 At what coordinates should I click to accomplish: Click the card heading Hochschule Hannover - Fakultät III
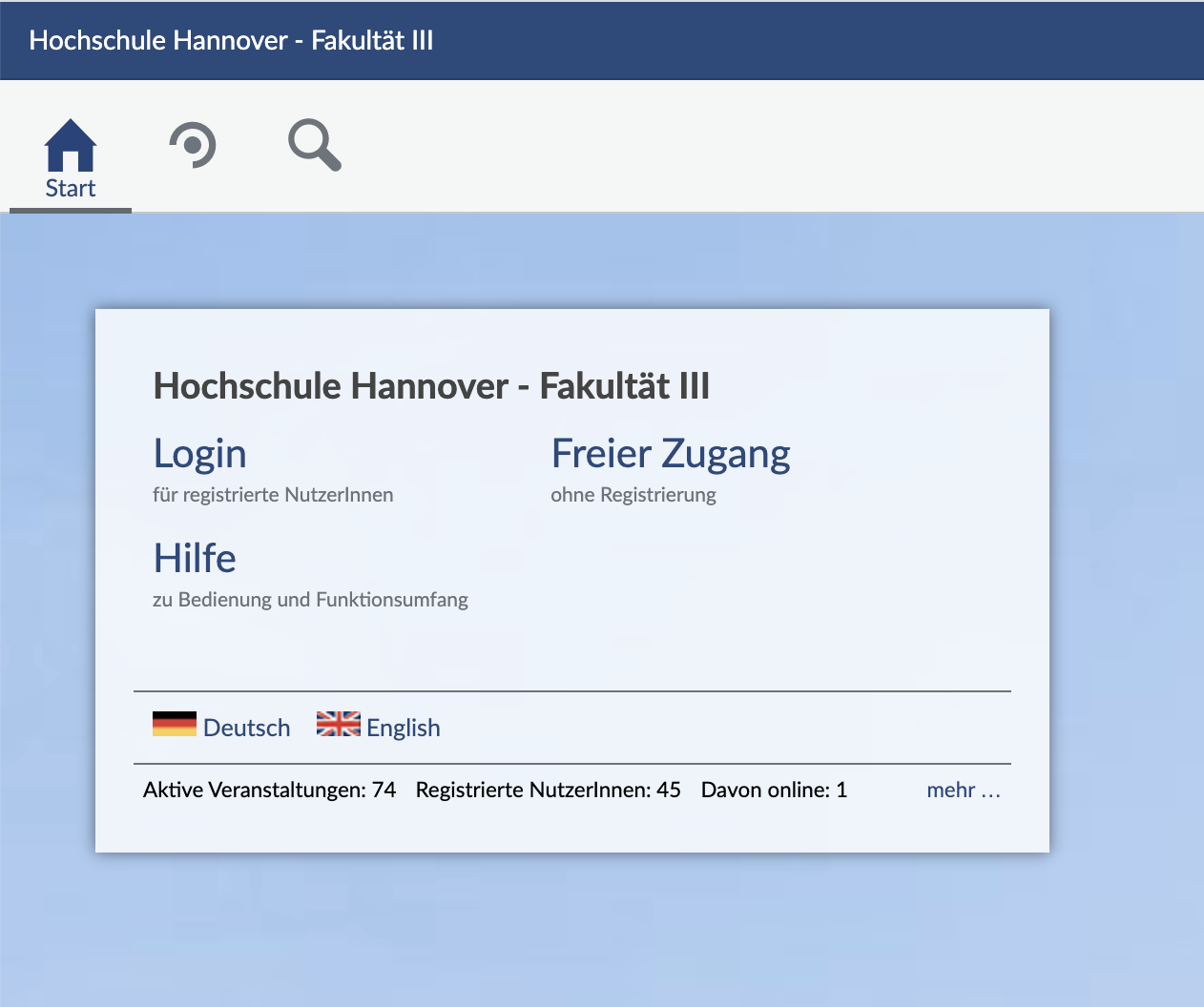point(431,386)
